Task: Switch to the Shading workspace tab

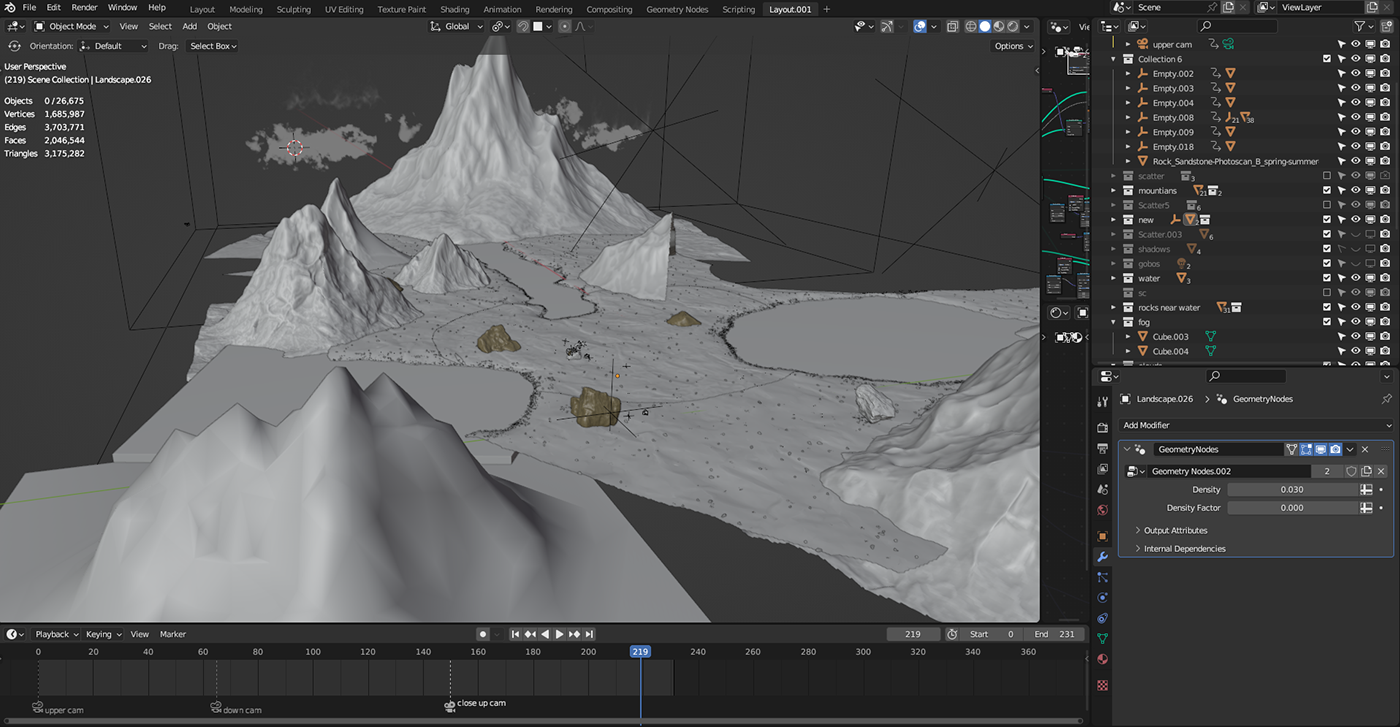Action: [455, 9]
